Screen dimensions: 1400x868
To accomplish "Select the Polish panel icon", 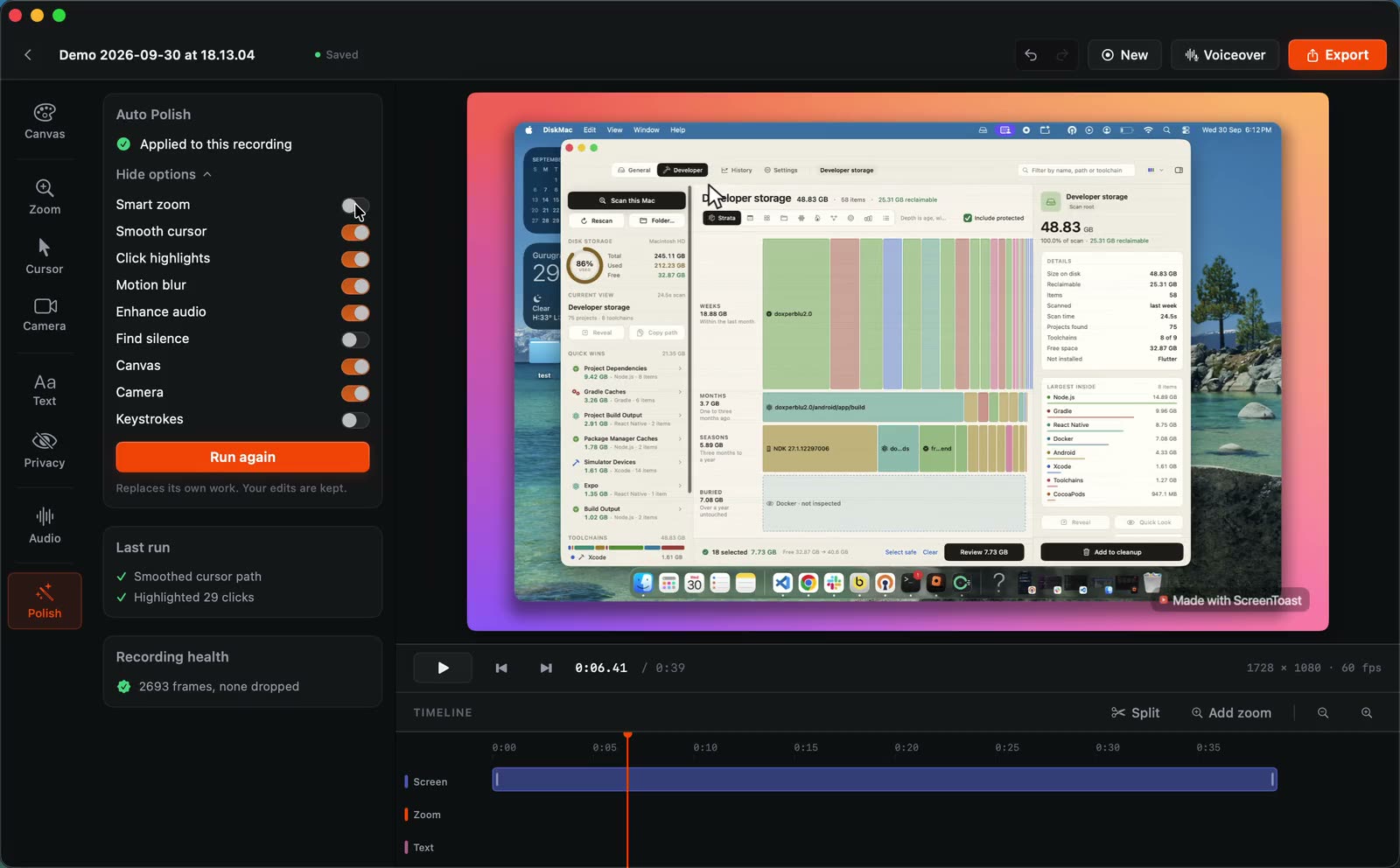I will (x=45, y=601).
